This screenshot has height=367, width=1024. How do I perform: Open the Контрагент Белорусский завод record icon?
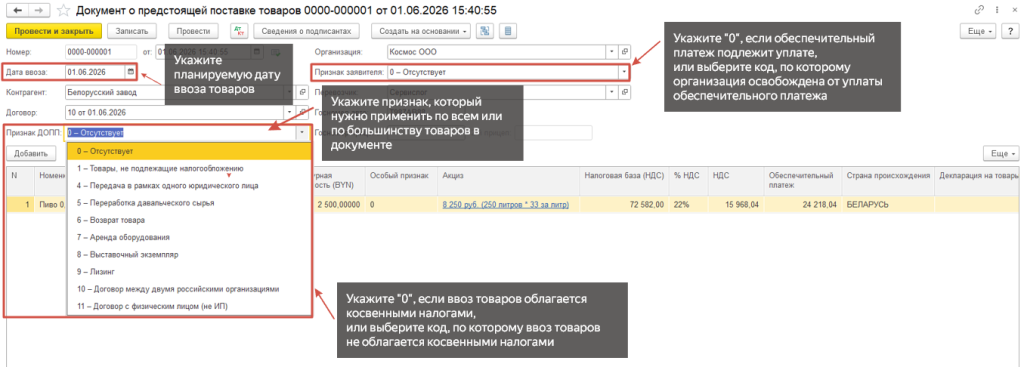[302, 92]
